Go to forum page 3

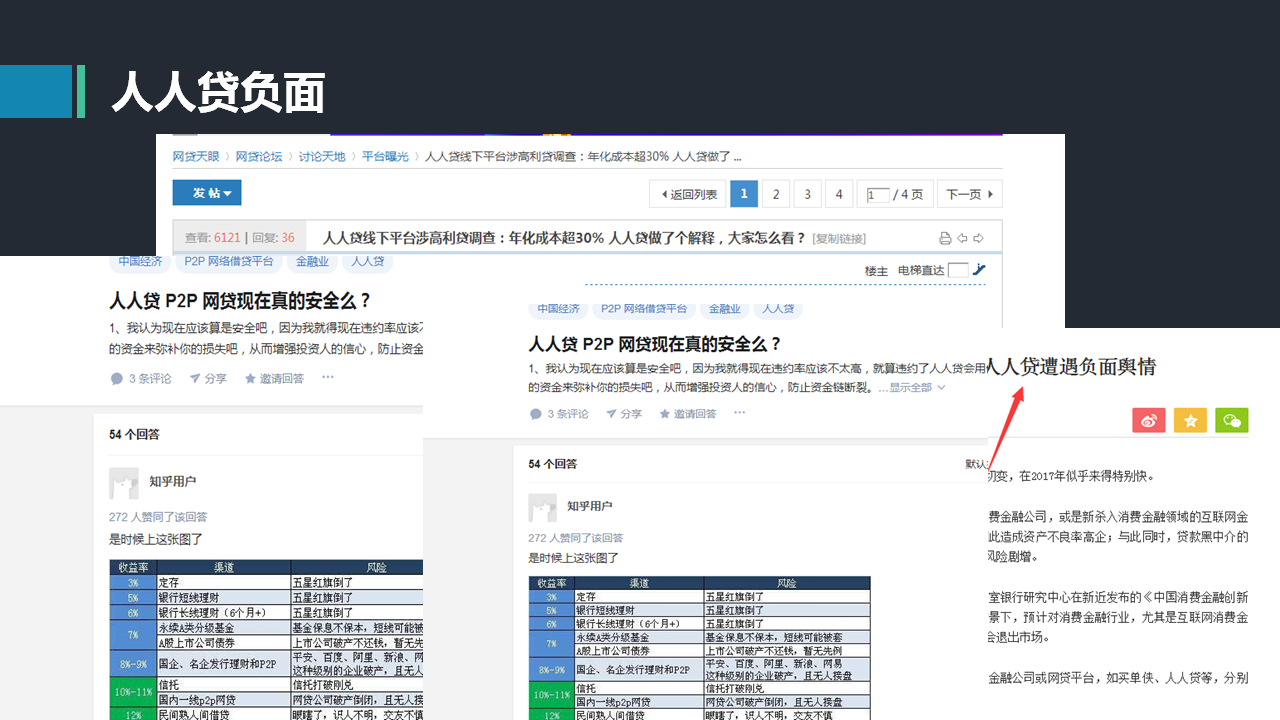click(808, 194)
